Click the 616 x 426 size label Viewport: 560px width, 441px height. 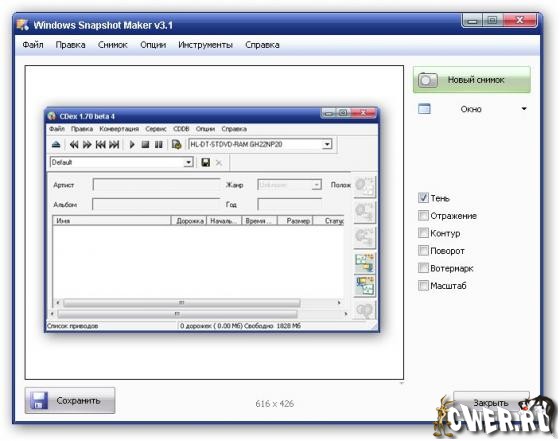275,404
